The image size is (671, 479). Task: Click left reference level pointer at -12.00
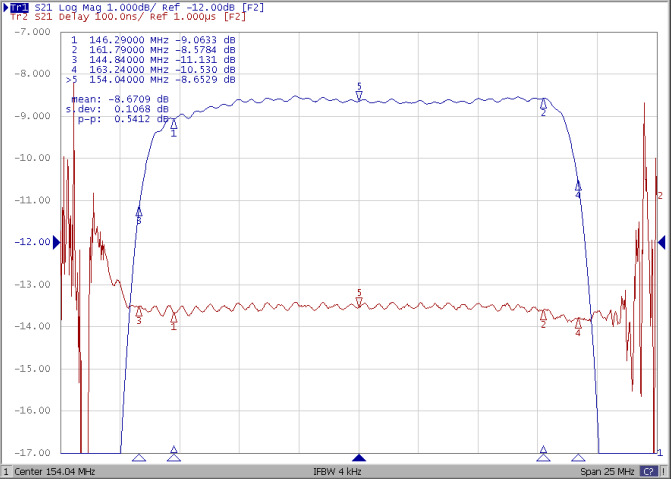tap(56, 242)
